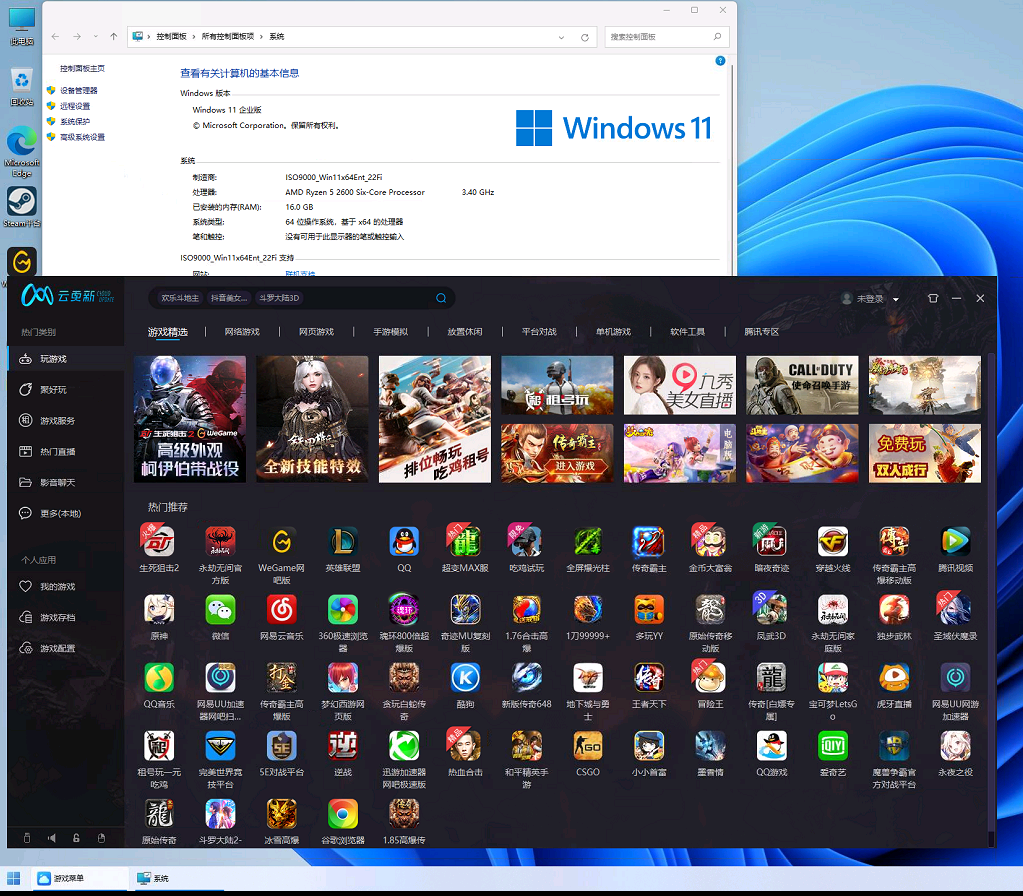Open the Call of Duty 使命召唤手游 banner

pos(802,385)
